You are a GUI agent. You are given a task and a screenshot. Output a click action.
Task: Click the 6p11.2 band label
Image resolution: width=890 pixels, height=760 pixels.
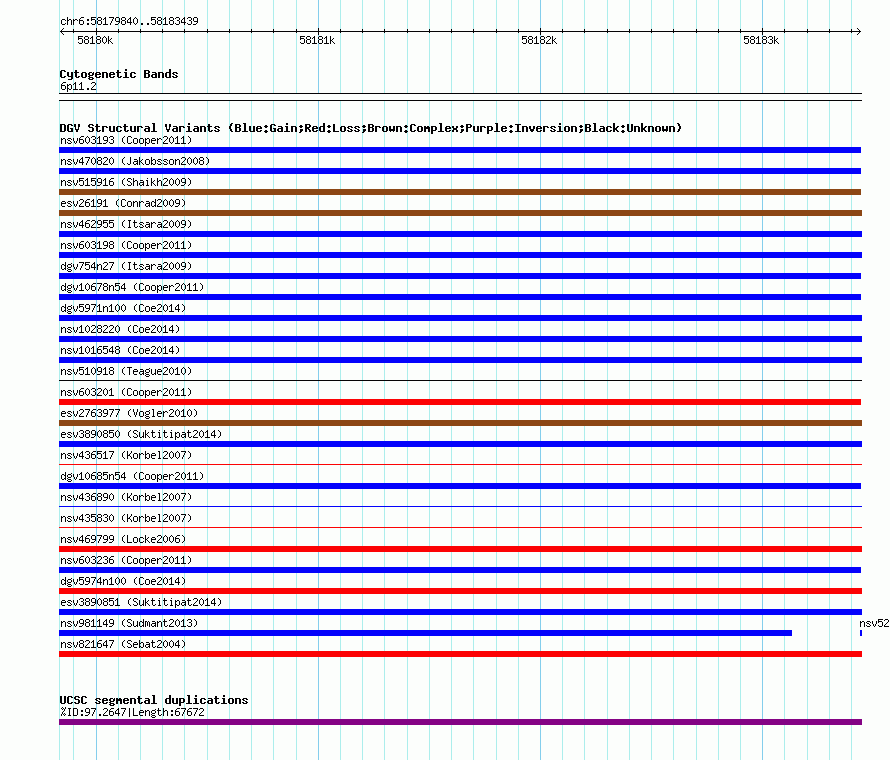point(78,86)
